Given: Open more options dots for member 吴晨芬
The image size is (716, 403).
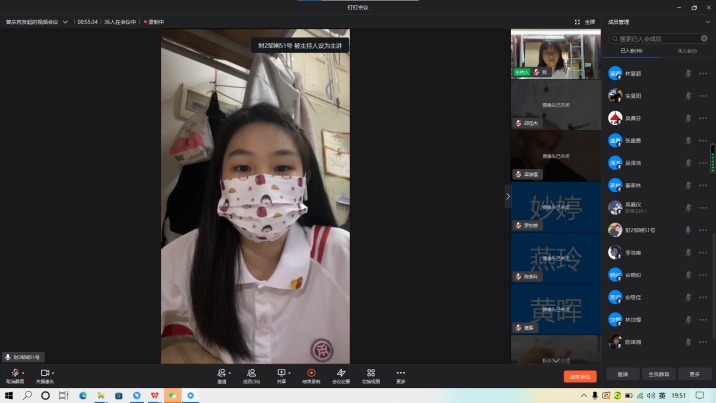Looking at the screenshot, I should pos(702,118).
